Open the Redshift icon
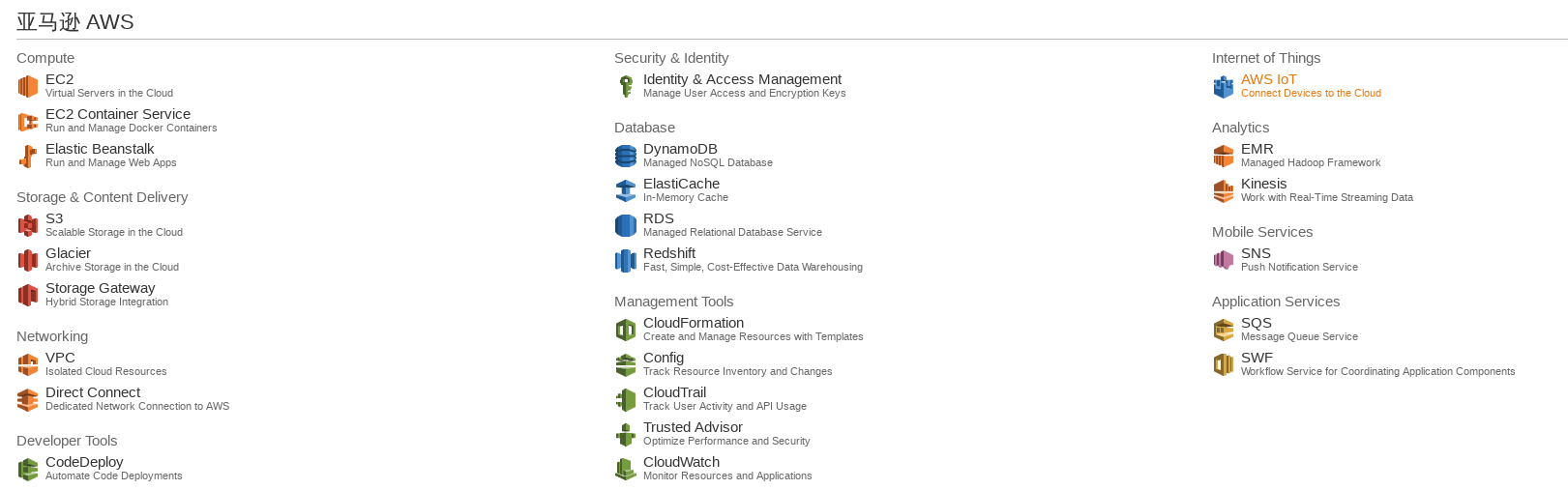Viewport: 1568px width, 490px height. coord(626,261)
